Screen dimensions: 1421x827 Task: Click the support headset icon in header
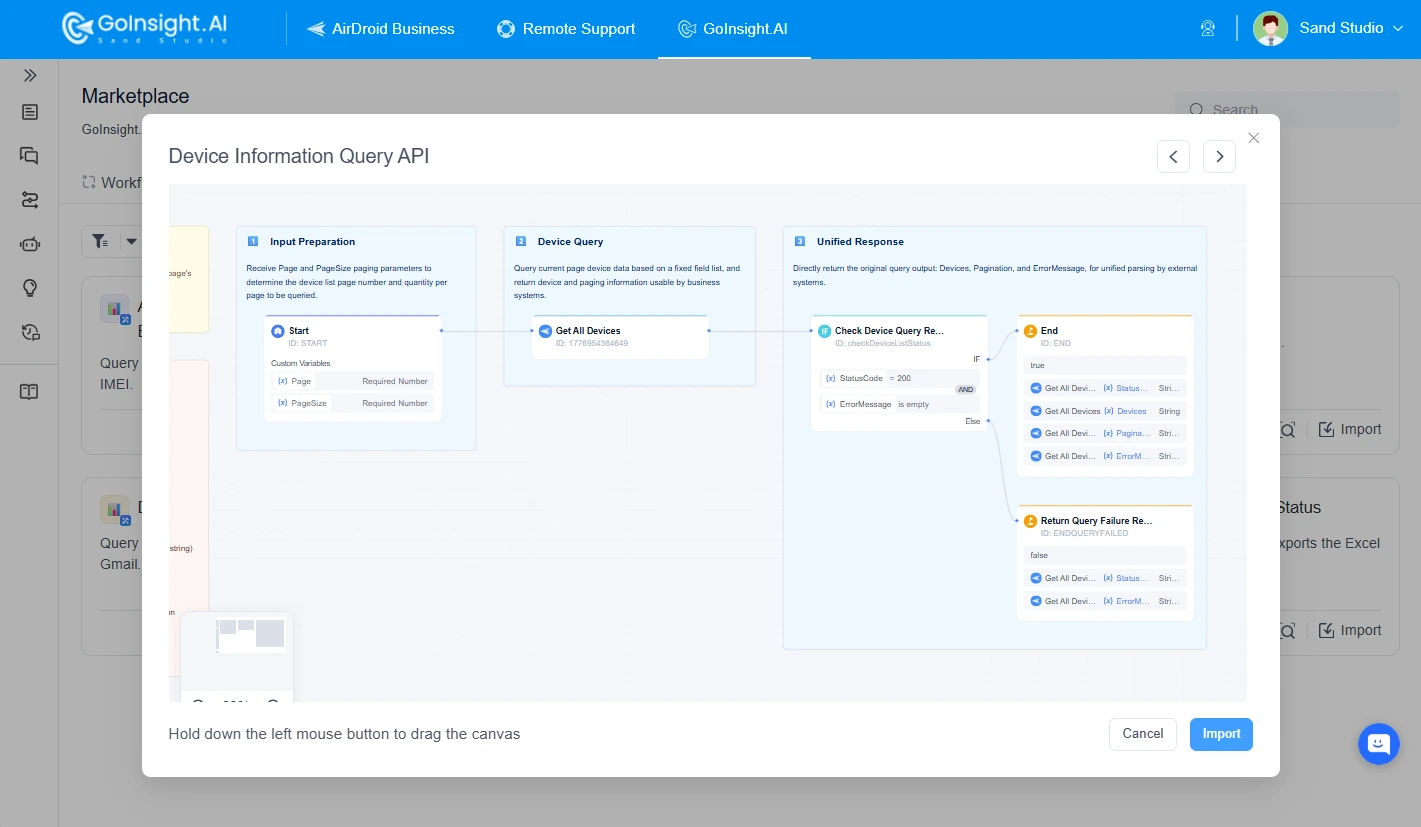(x=1208, y=29)
